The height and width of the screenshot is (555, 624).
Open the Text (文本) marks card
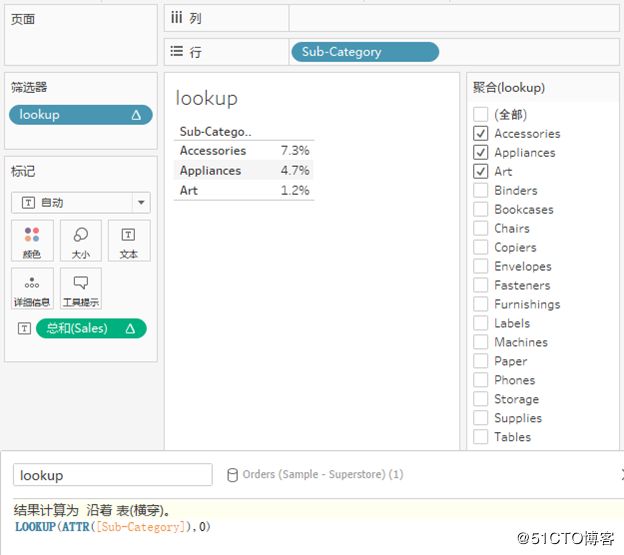[x=129, y=240]
